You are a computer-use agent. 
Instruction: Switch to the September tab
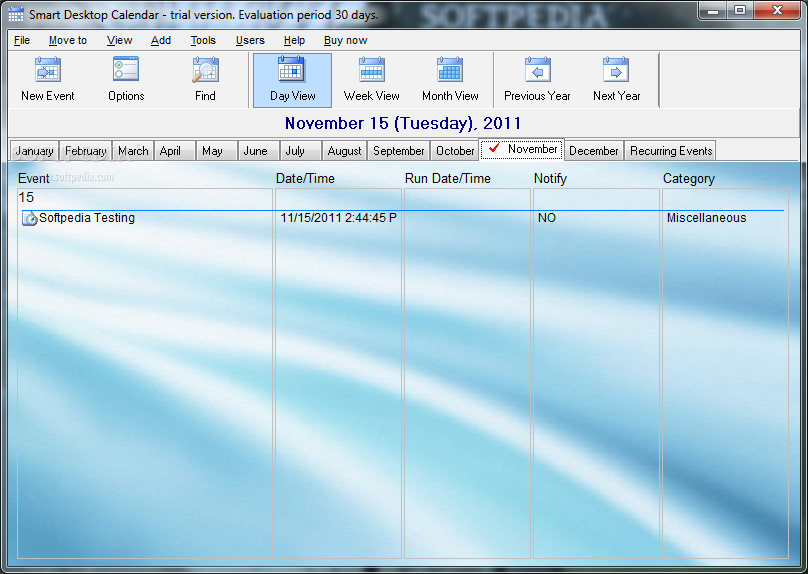pos(398,151)
